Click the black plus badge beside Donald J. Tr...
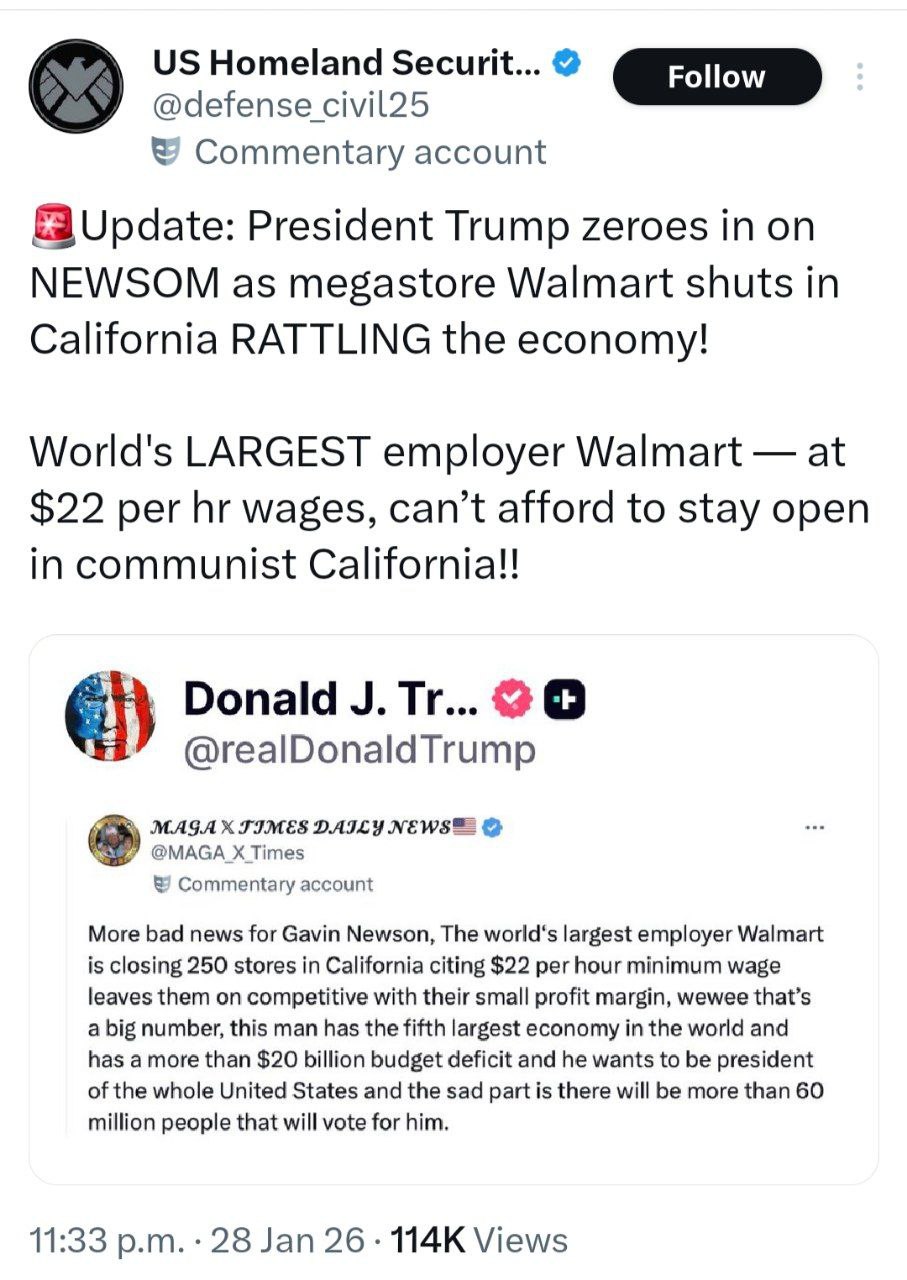907x1280 pixels. [x=564, y=703]
